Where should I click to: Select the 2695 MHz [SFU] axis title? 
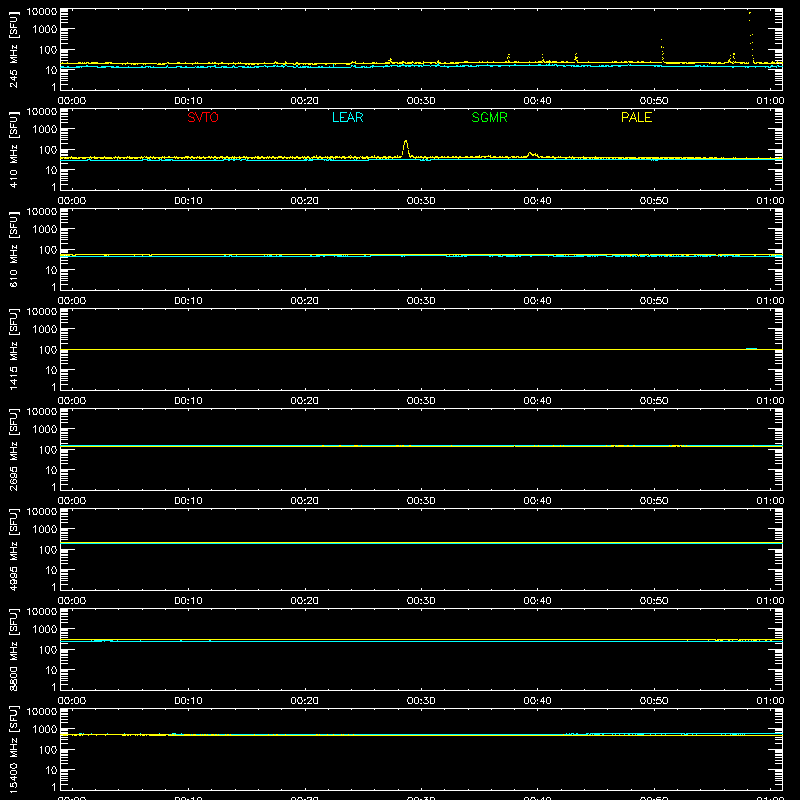14,449
